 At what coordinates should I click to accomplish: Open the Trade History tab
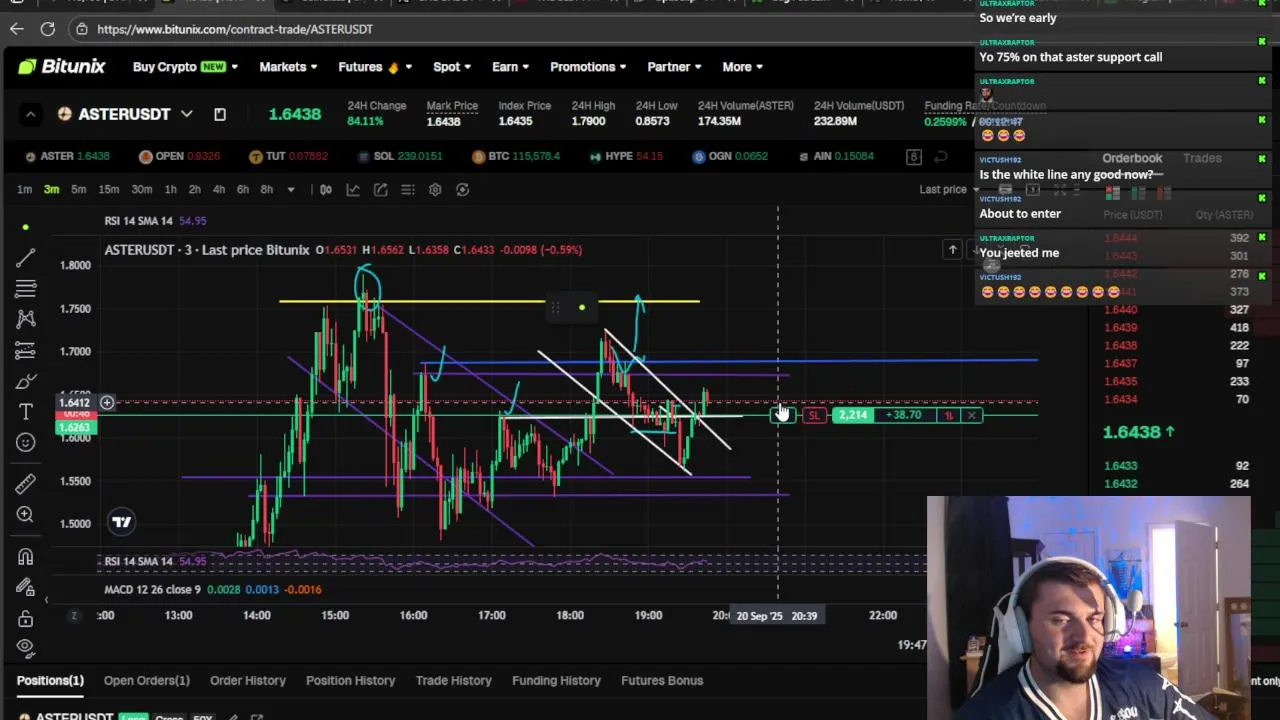pos(454,680)
